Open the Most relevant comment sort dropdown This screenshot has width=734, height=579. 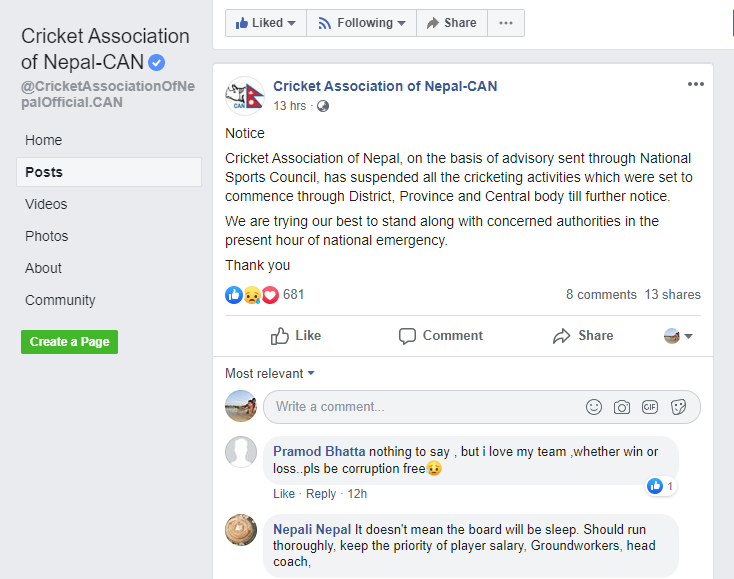click(x=270, y=374)
